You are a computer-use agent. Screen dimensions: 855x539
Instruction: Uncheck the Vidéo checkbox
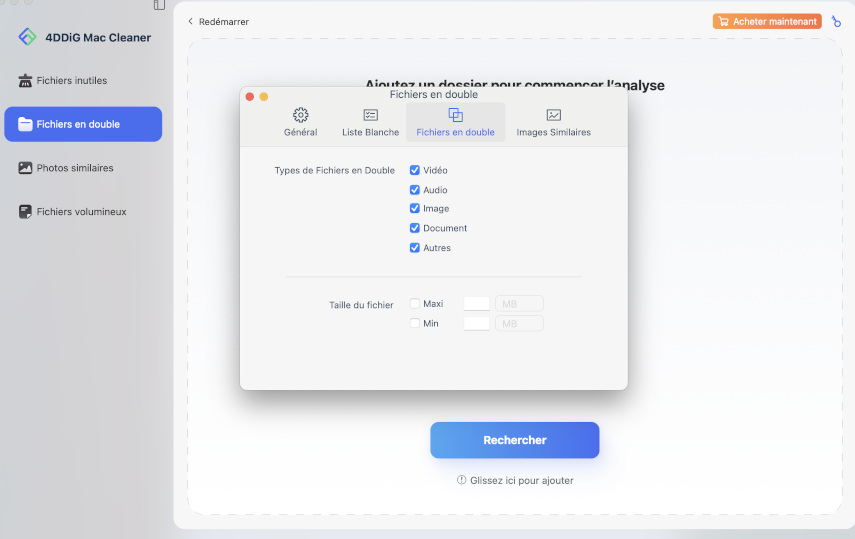[414, 170]
